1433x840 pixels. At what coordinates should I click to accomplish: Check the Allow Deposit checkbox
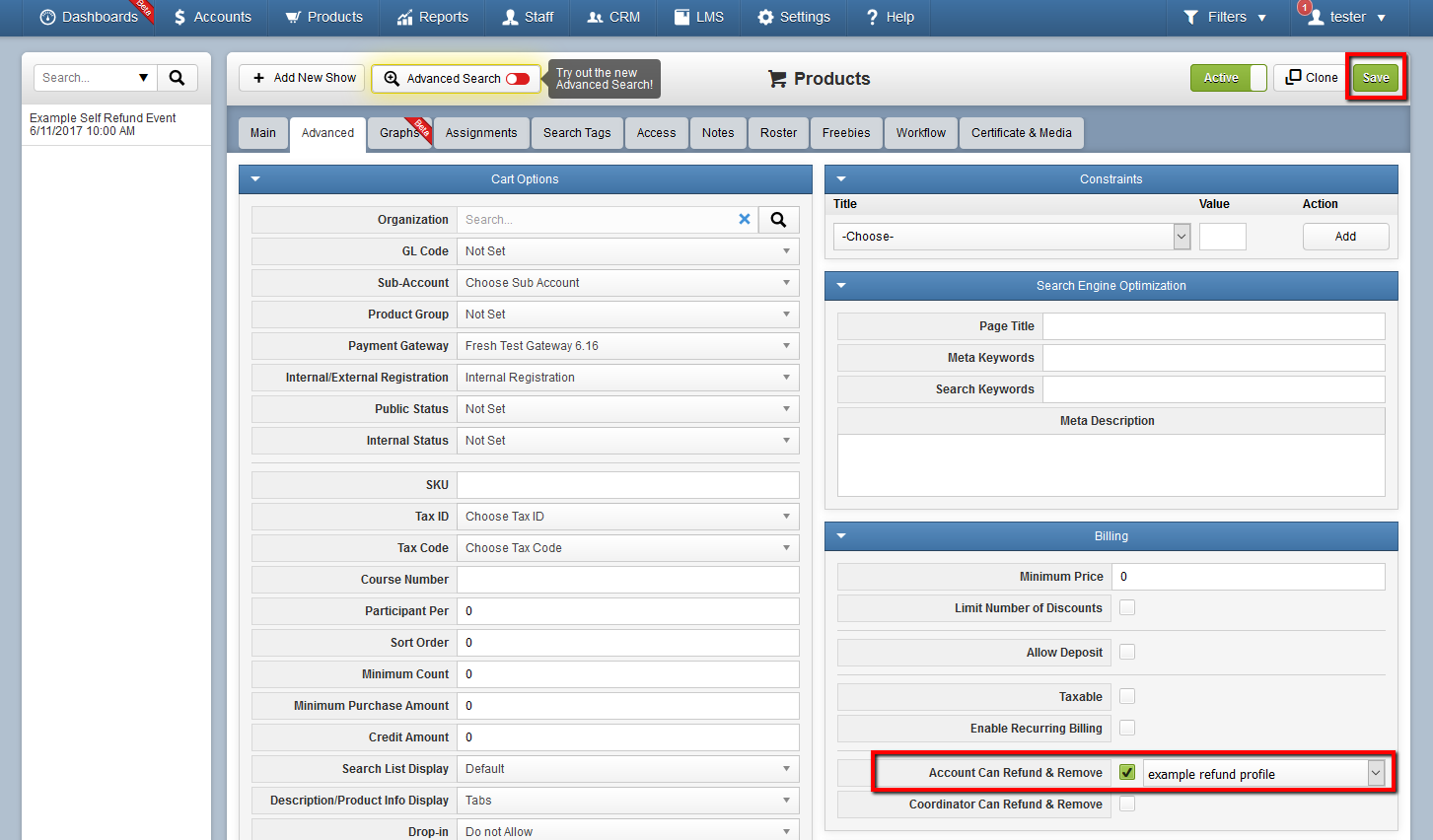click(x=1127, y=652)
